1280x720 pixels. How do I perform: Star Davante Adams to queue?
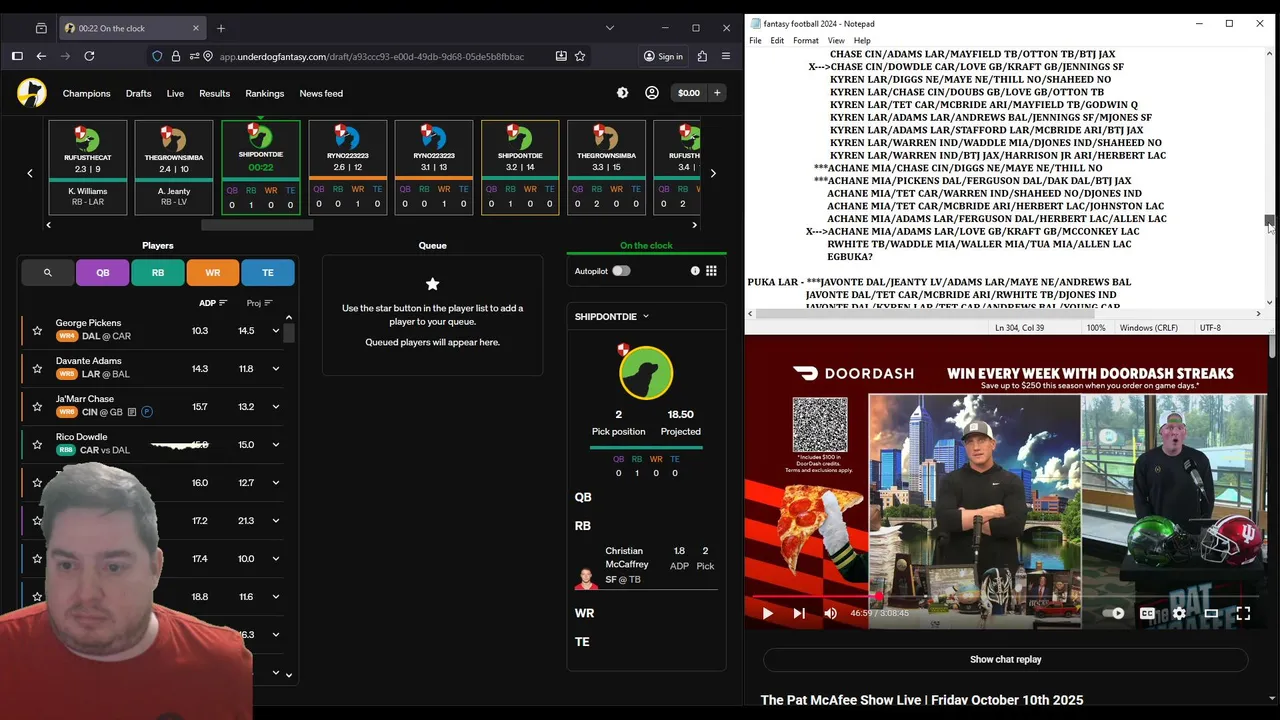[37, 368]
